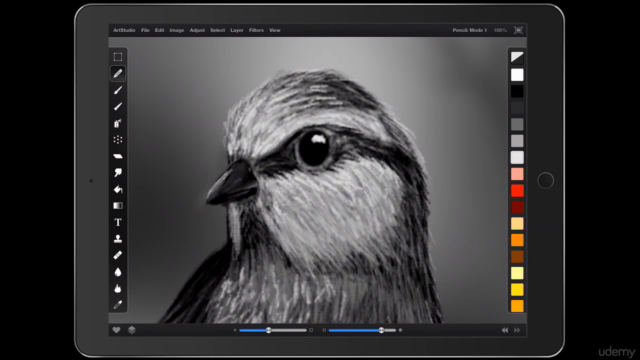The width and height of the screenshot is (640, 360).
Task: Select the wet paint brush tool
Action: [118, 107]
